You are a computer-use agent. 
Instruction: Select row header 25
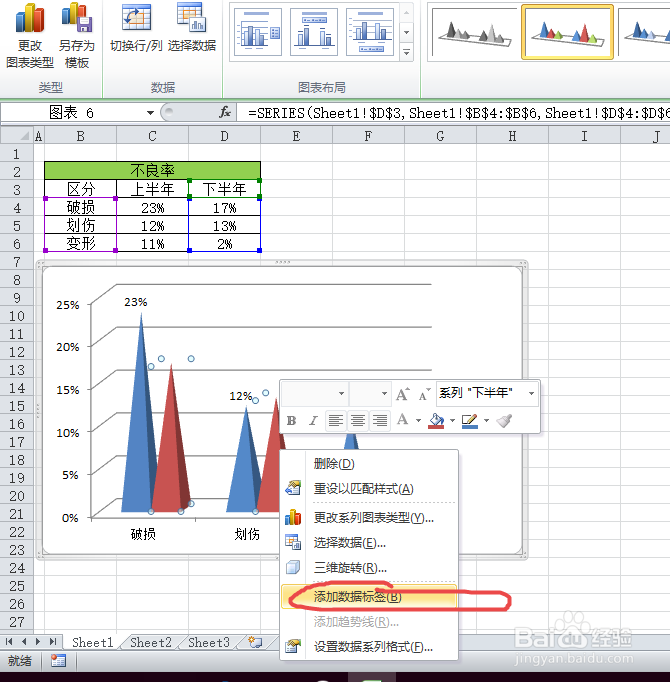pyautogui.click(x=17, y=586)
